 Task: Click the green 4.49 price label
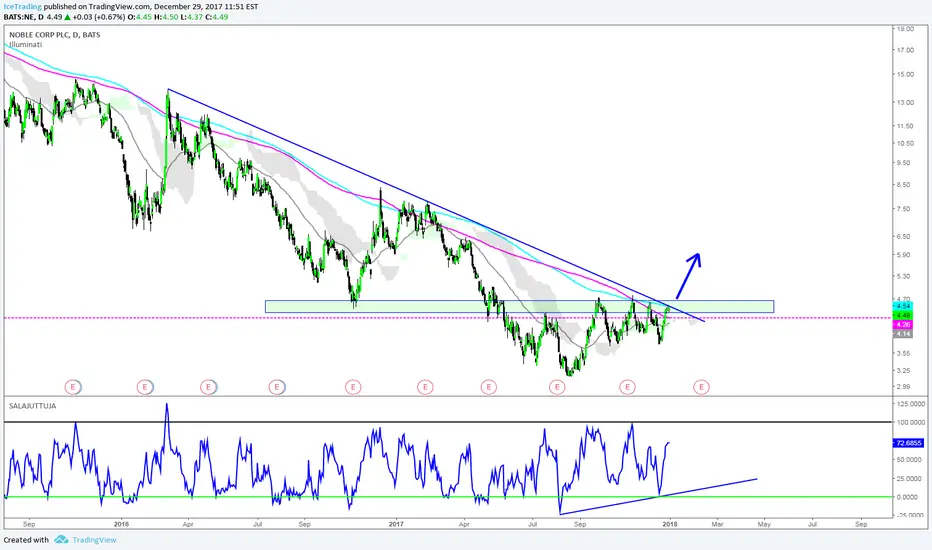coord(903,315)
